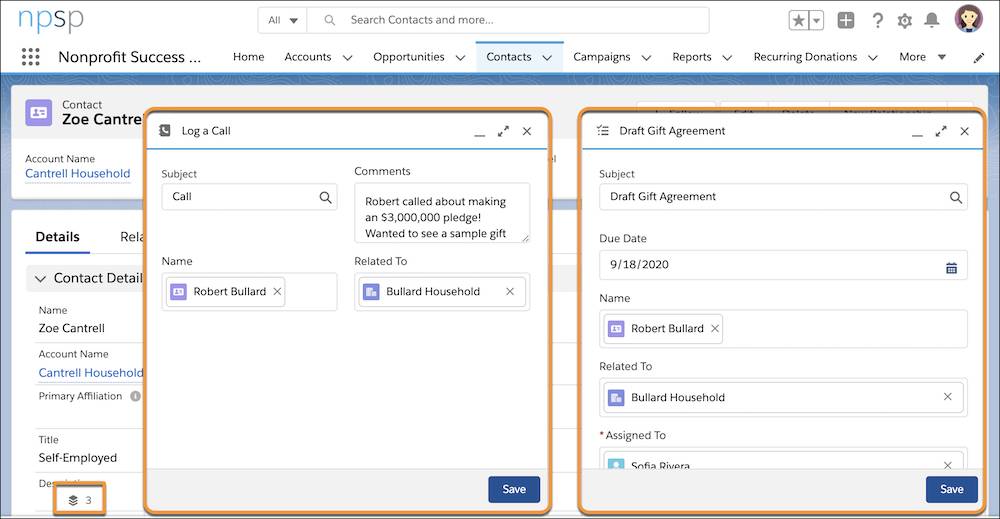Screen dimensions: 1000x519
Task: Remove Robert Bullard from Draft Gift Agreement Name
Action: [714, 328]
